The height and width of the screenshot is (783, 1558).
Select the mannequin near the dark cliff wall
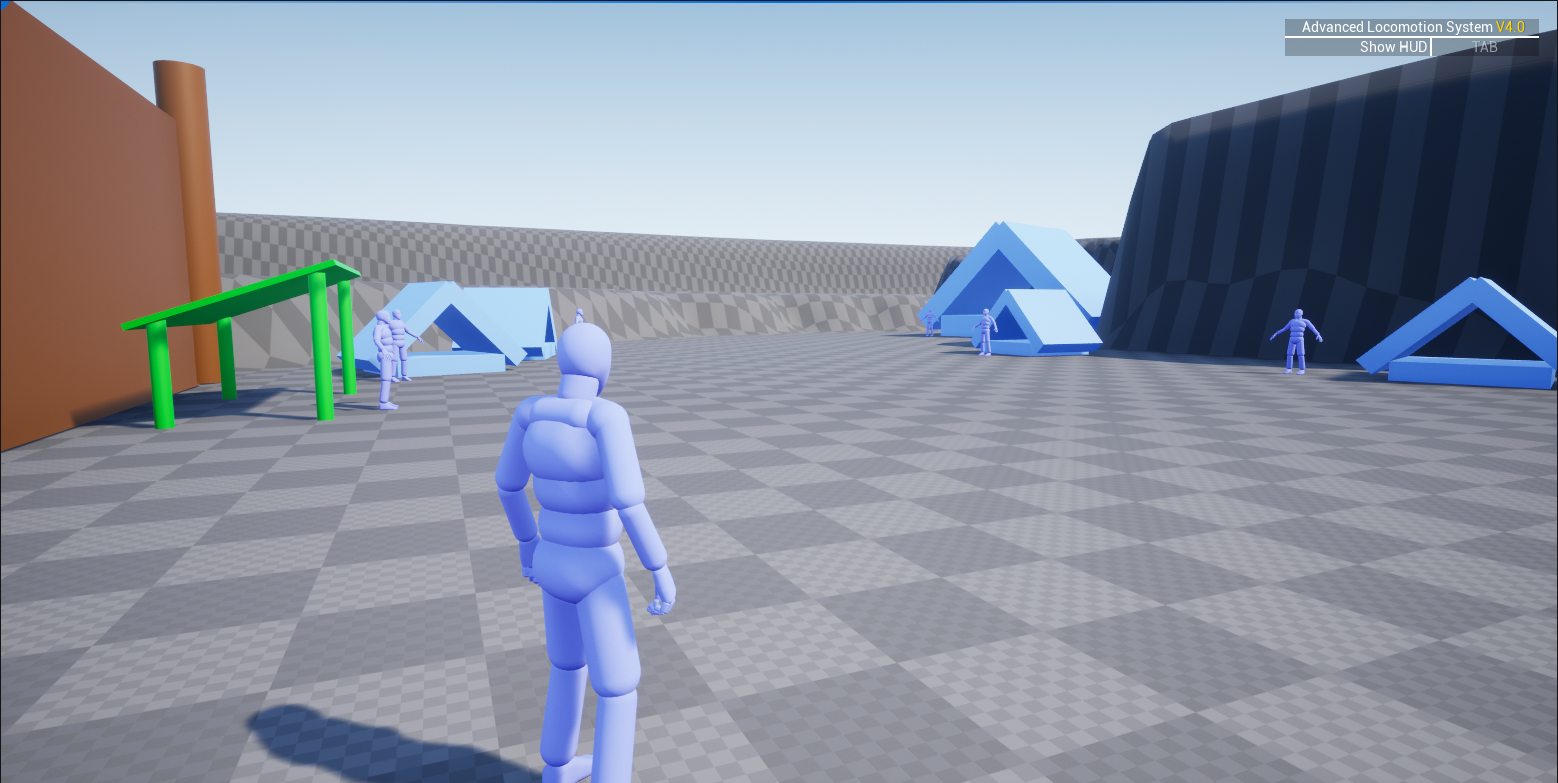[1297, 340]
